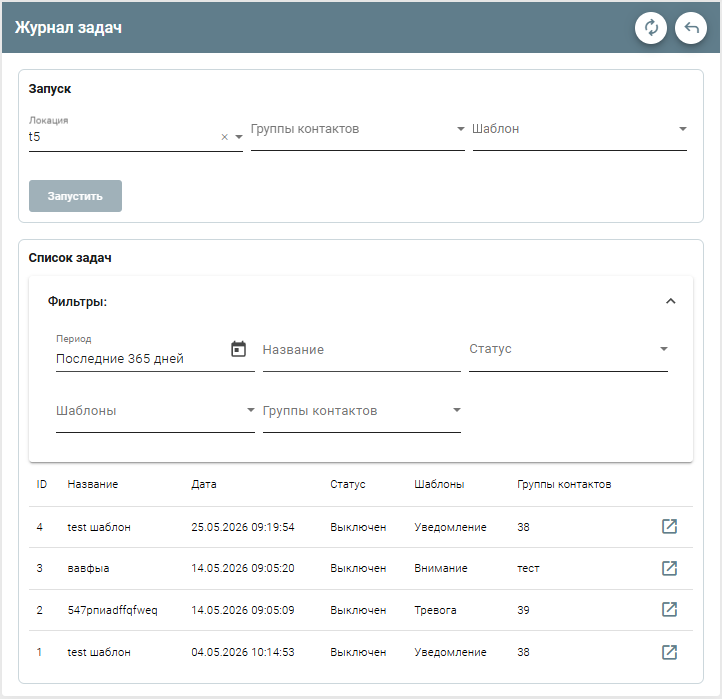The height and width of the screenshot is (699, 722).
Task: Click the Запустить button
Action: 76,196
